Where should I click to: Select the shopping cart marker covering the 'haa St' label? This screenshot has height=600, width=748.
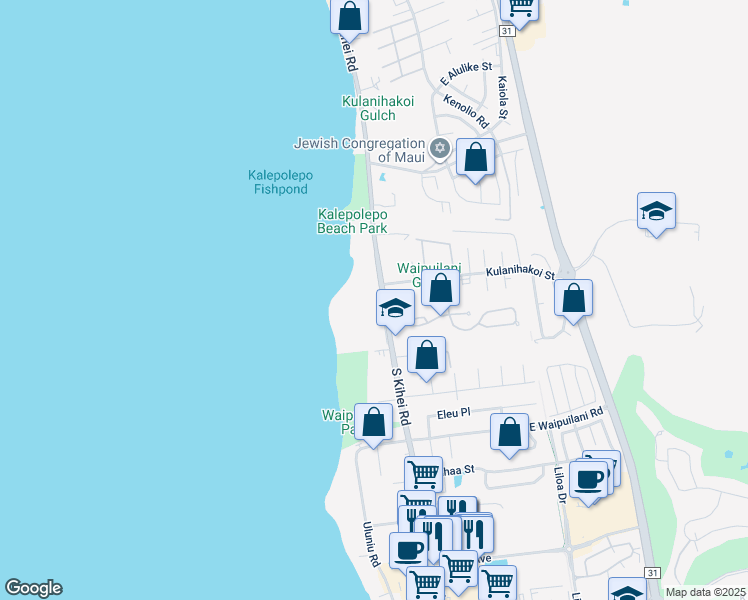click(x=423, y=474)
